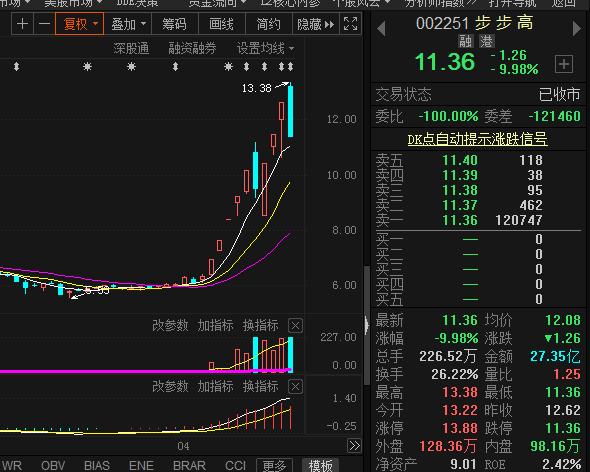Zoom out chart with minus button
This screenshot has width=590, height=472.
pos(44,24)
